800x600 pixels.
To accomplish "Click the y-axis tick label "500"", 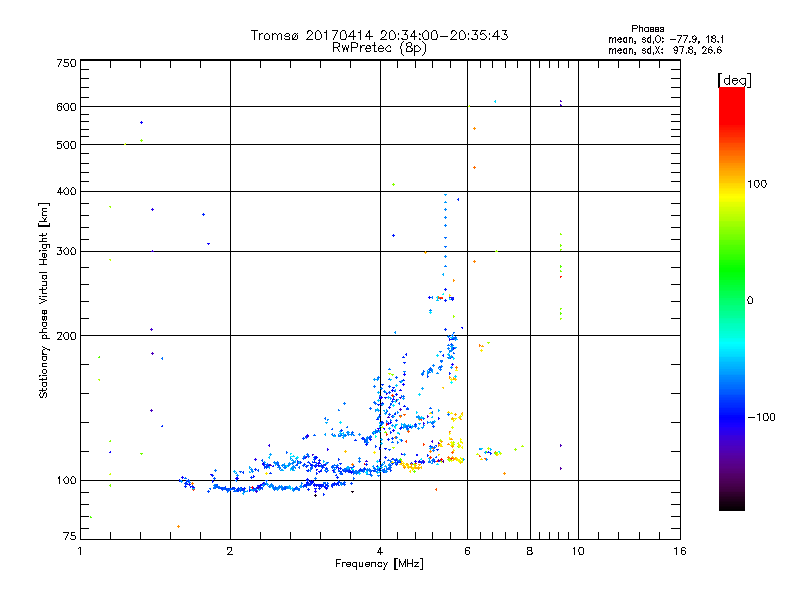I will 66,145.
